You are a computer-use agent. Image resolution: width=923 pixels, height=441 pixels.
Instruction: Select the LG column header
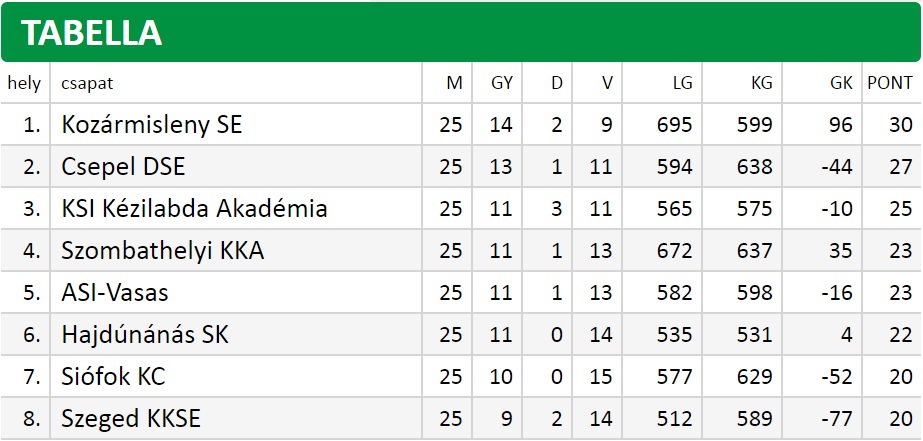tap(683, 83)
